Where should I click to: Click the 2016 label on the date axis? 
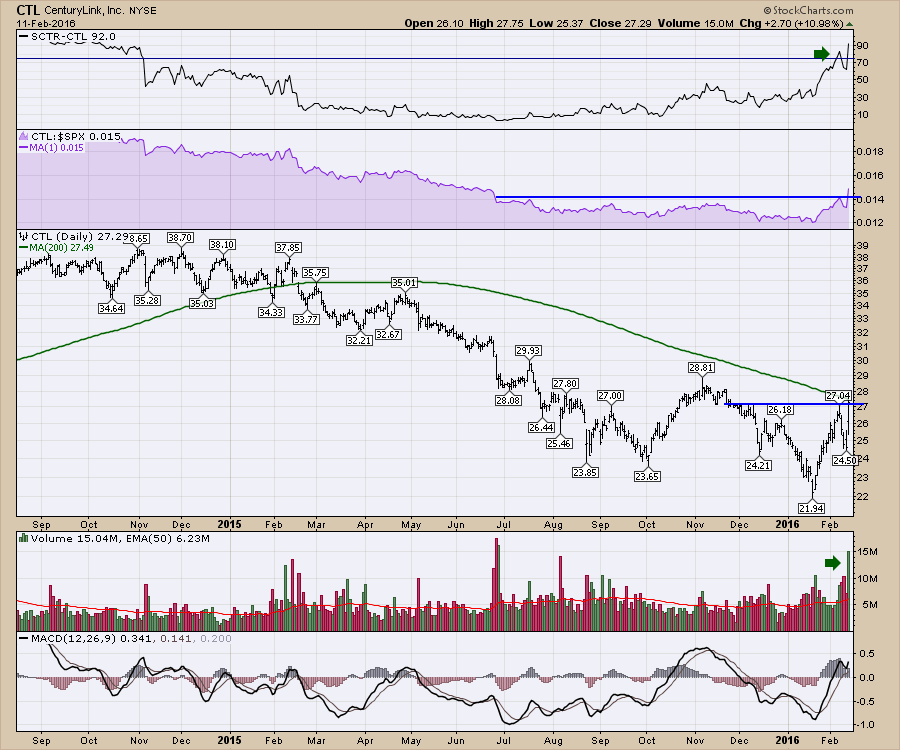(788, 523)
